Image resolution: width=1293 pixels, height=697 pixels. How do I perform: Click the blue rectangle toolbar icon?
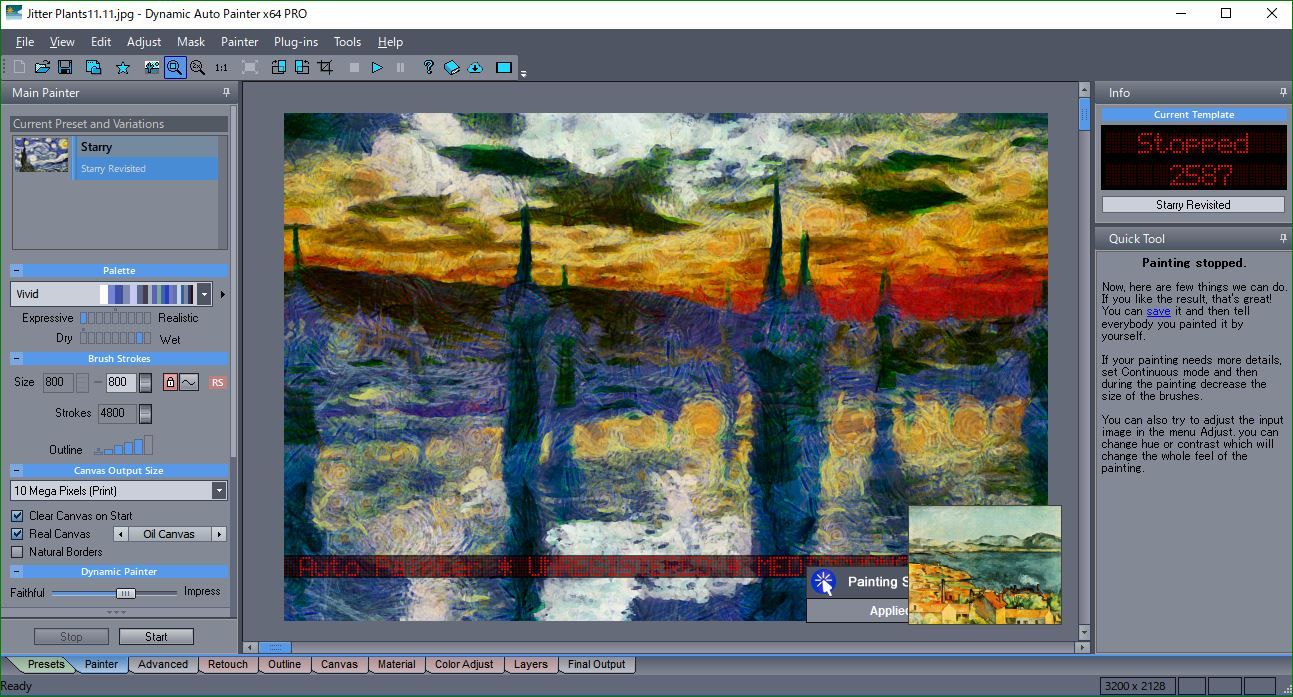click(x=504, y=67)
